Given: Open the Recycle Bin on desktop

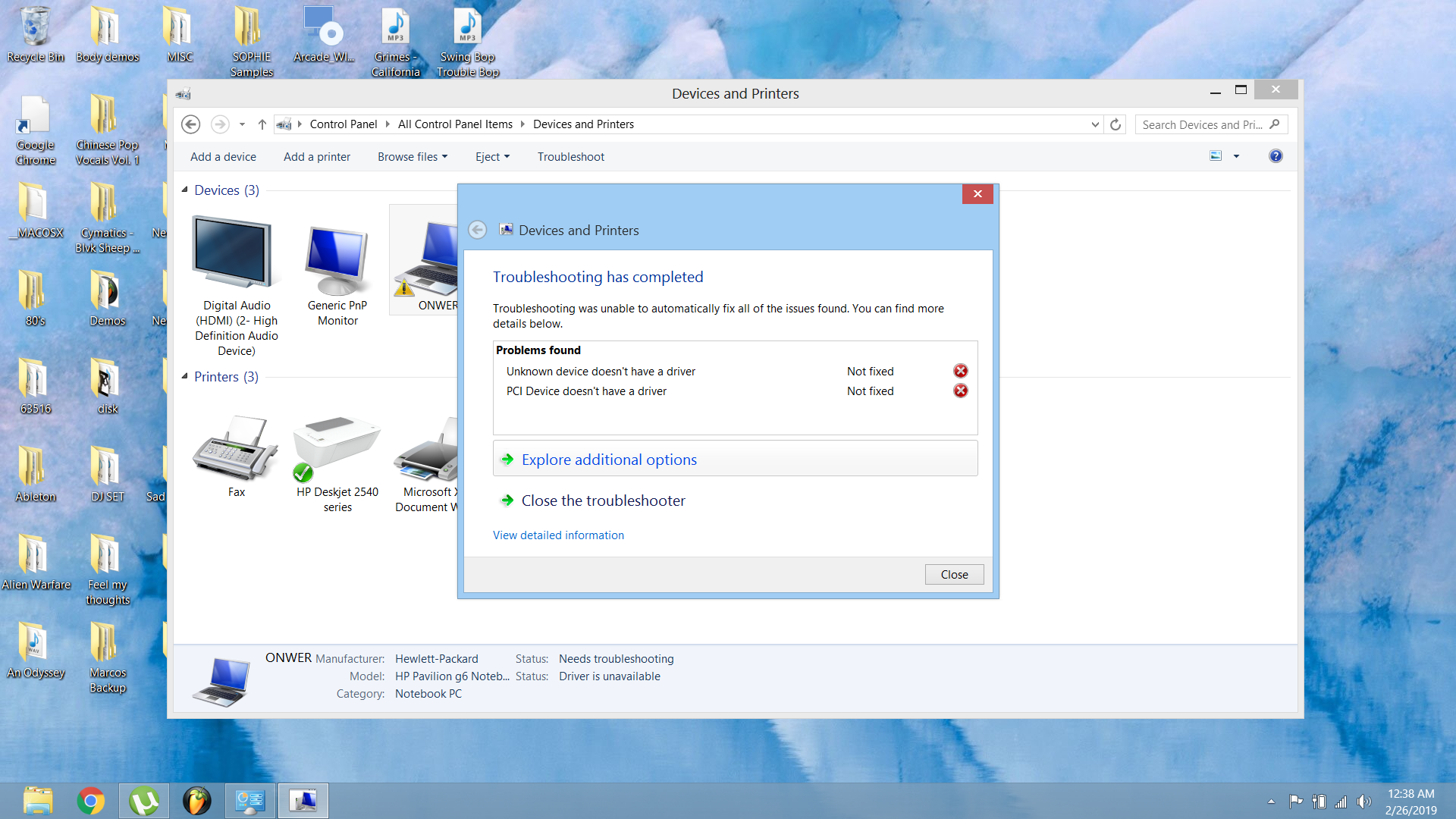Looking at the screenshot, I should coord(35,35).
